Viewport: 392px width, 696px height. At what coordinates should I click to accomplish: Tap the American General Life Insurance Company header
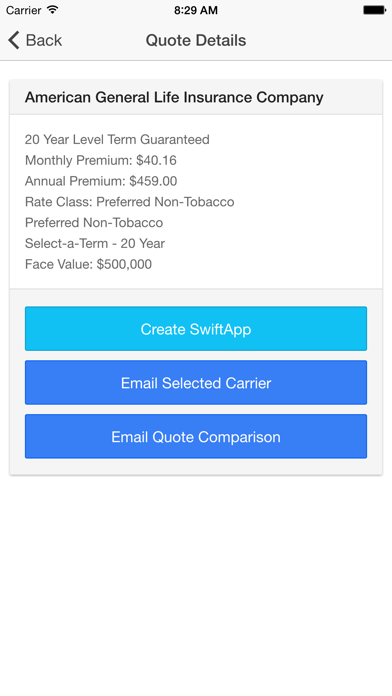174,97
